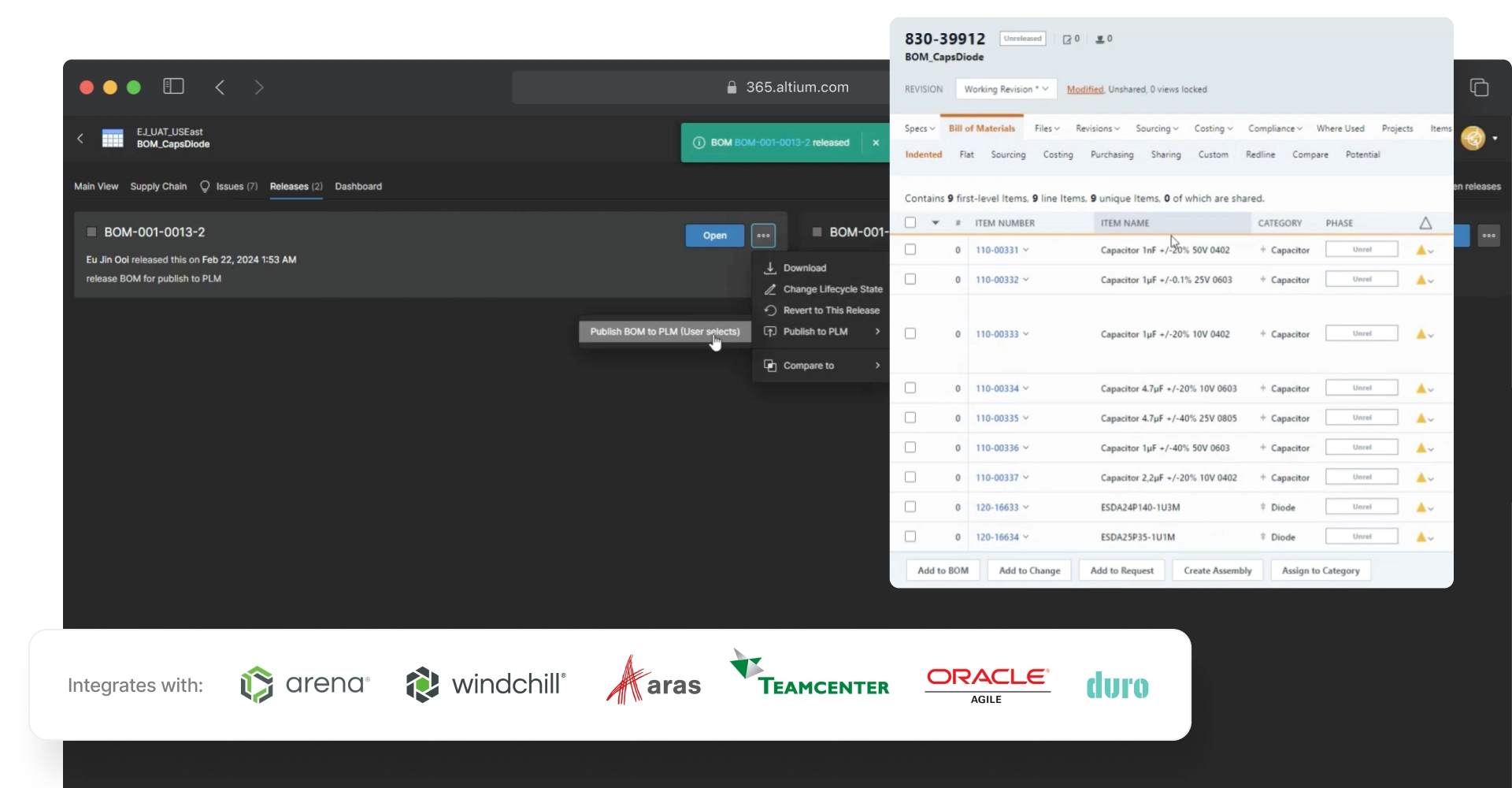This screenshot has height=788, width=1512.
Task: Close the BOM released notification
Action: pos(876,143)
